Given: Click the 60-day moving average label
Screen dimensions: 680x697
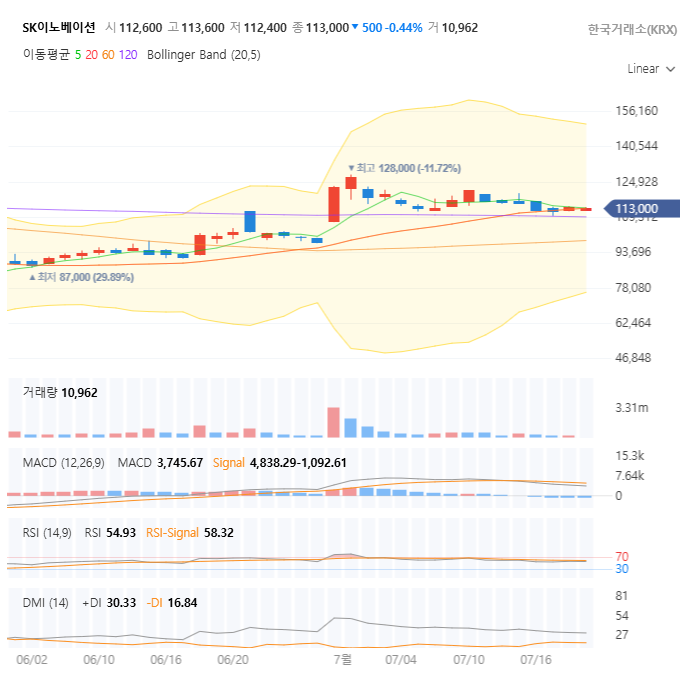Looking at the screenshot, I should tap(108, 55).
